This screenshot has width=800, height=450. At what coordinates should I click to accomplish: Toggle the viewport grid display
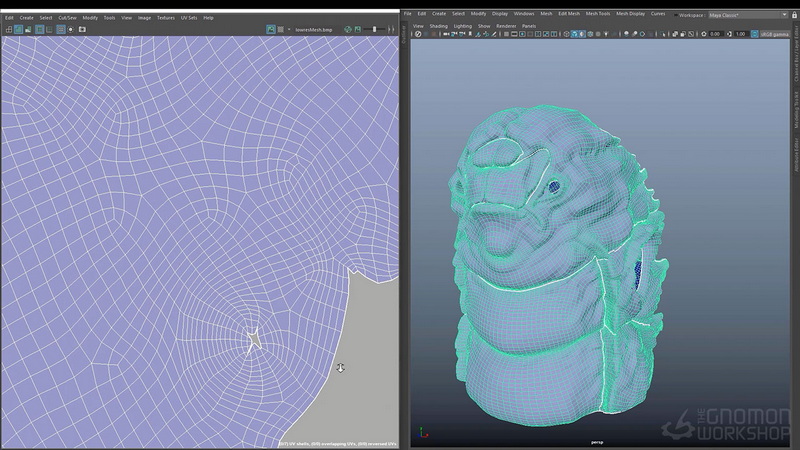(x=506, y=34)
